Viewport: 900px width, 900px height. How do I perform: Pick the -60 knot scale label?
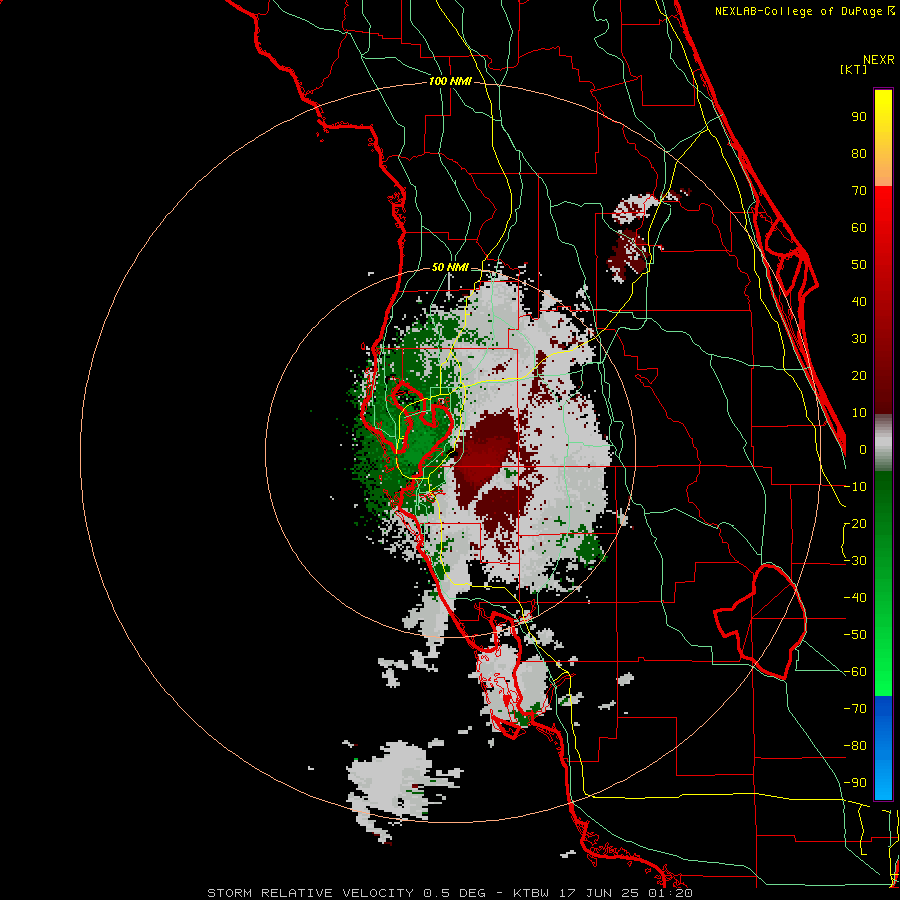point(855,672)
